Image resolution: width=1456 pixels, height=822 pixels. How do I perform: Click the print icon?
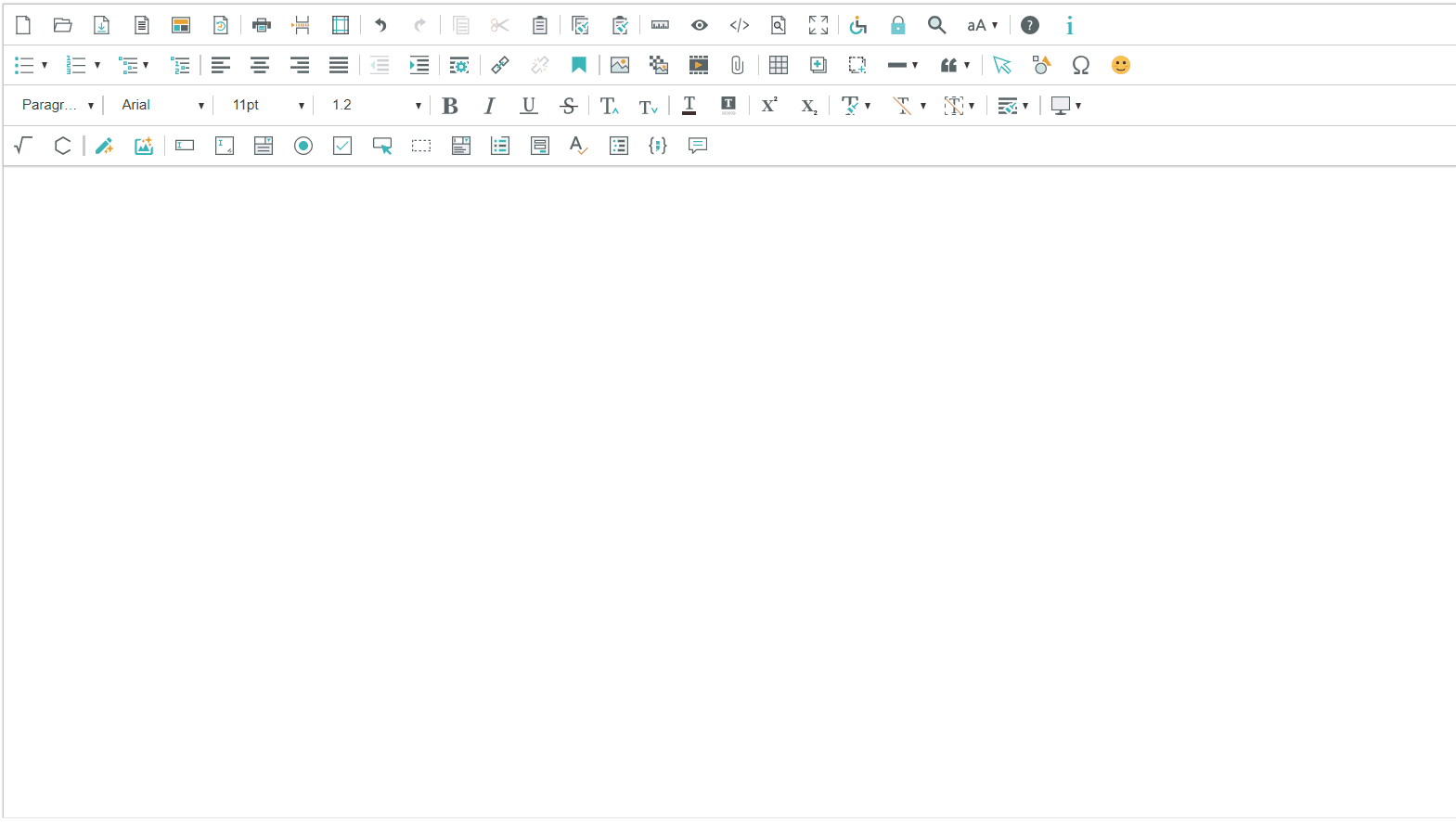tap(262, 25)
